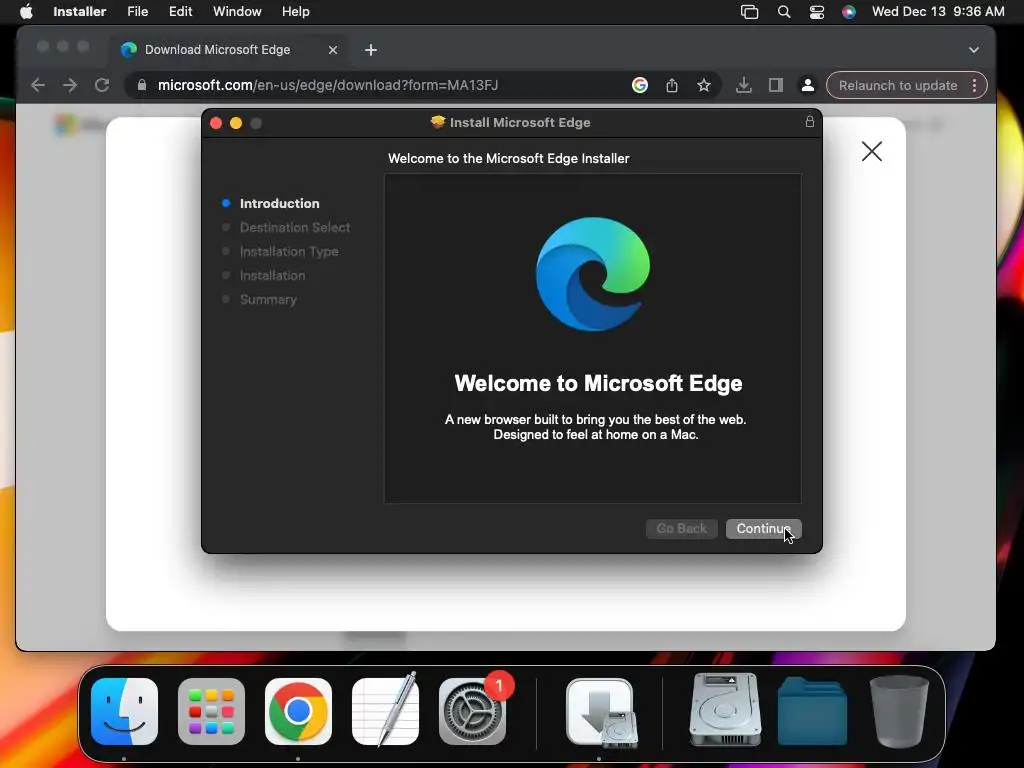This screenshot has width=1024, height=768.
Task: Select the Destination Select step
Action: (295, 227)
